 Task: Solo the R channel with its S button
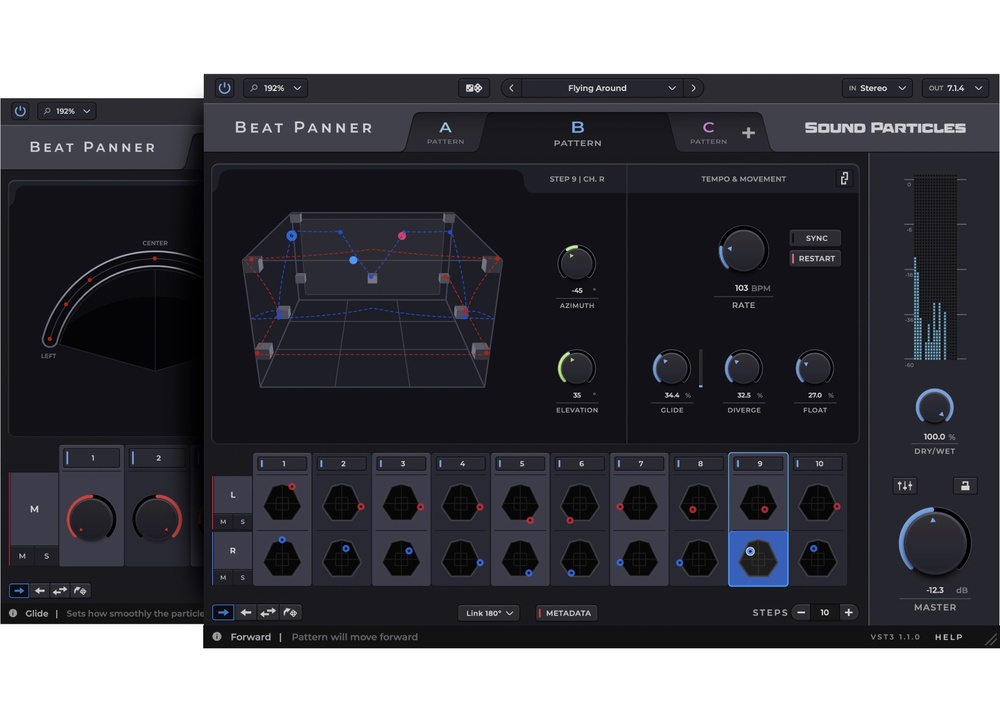click(242, 577)
